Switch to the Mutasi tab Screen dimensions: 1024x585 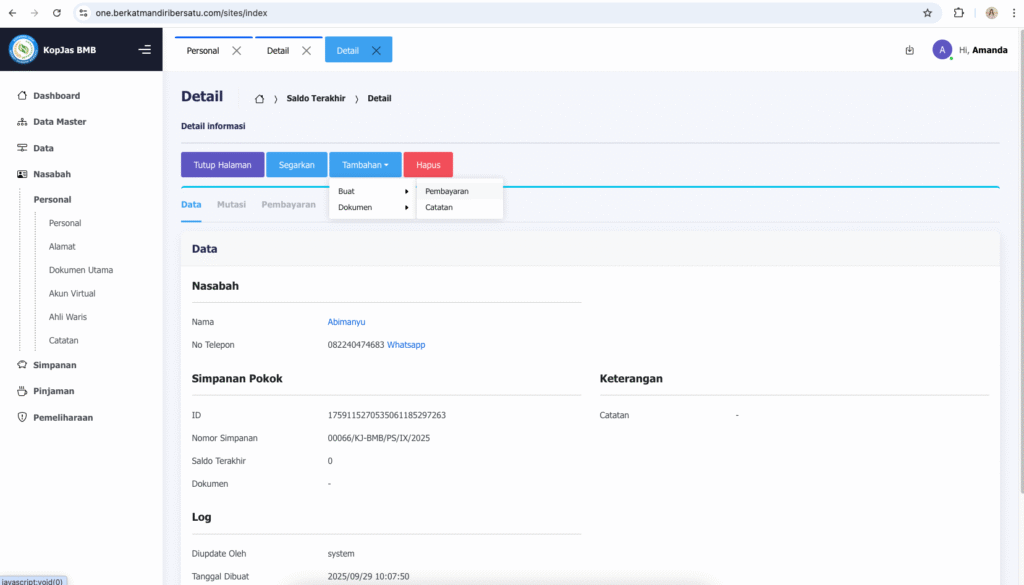click(x=231, y=204)
